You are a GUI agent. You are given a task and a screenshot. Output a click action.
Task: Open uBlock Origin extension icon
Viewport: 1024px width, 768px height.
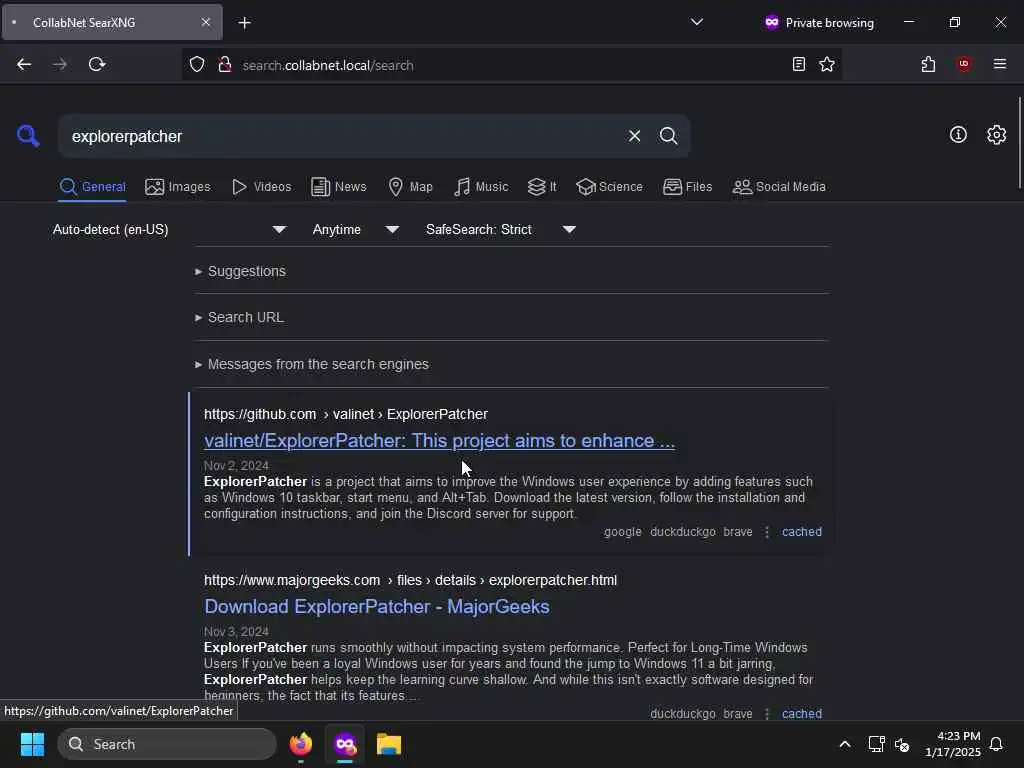(964, 64)
